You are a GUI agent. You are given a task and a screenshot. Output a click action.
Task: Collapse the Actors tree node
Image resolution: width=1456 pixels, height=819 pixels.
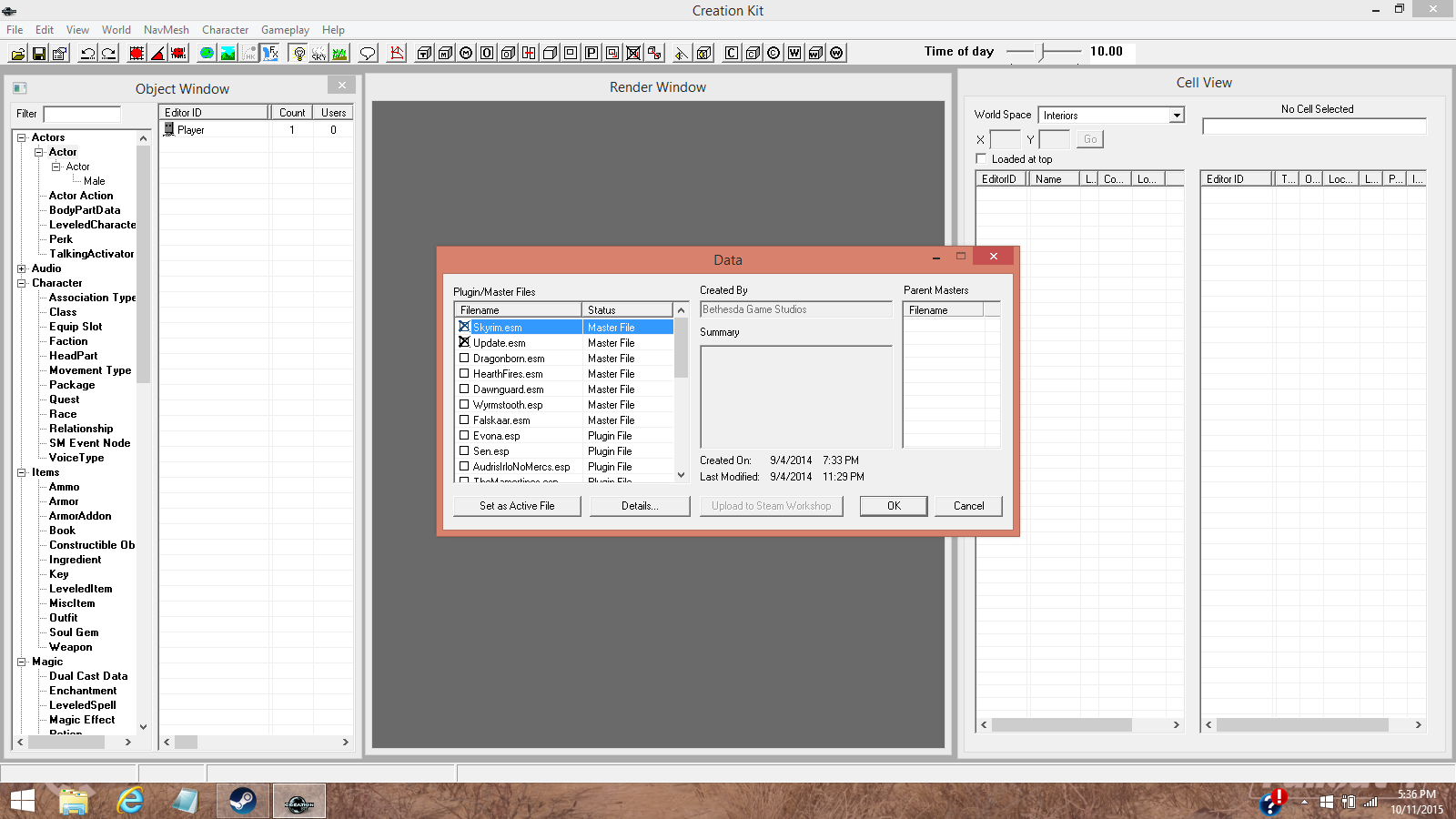(21, 137)
